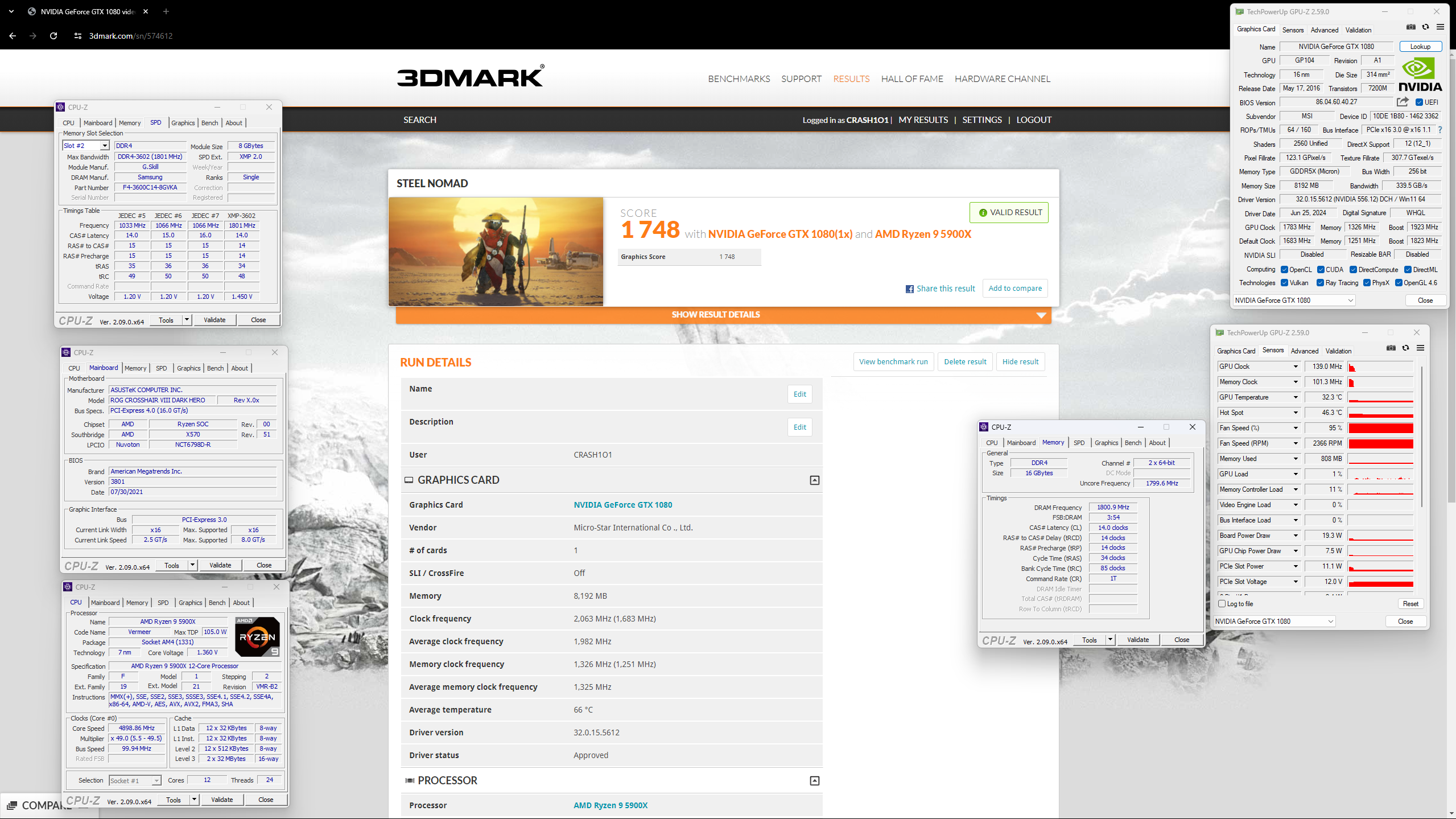The image size is (1456, 819).
Task: Click the Steel Nomad benchmark thumbnail
Action: click(496, 252)
